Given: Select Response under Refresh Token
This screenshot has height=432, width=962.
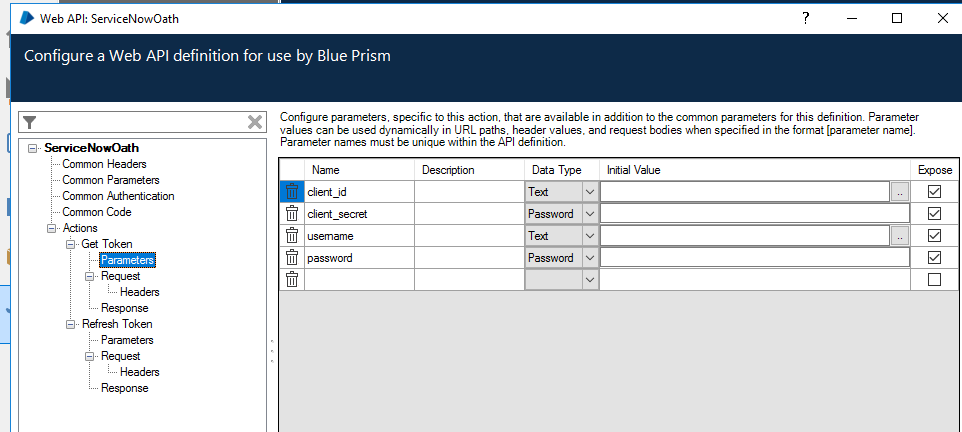Looking at the screenshot, I should point(124,388).
